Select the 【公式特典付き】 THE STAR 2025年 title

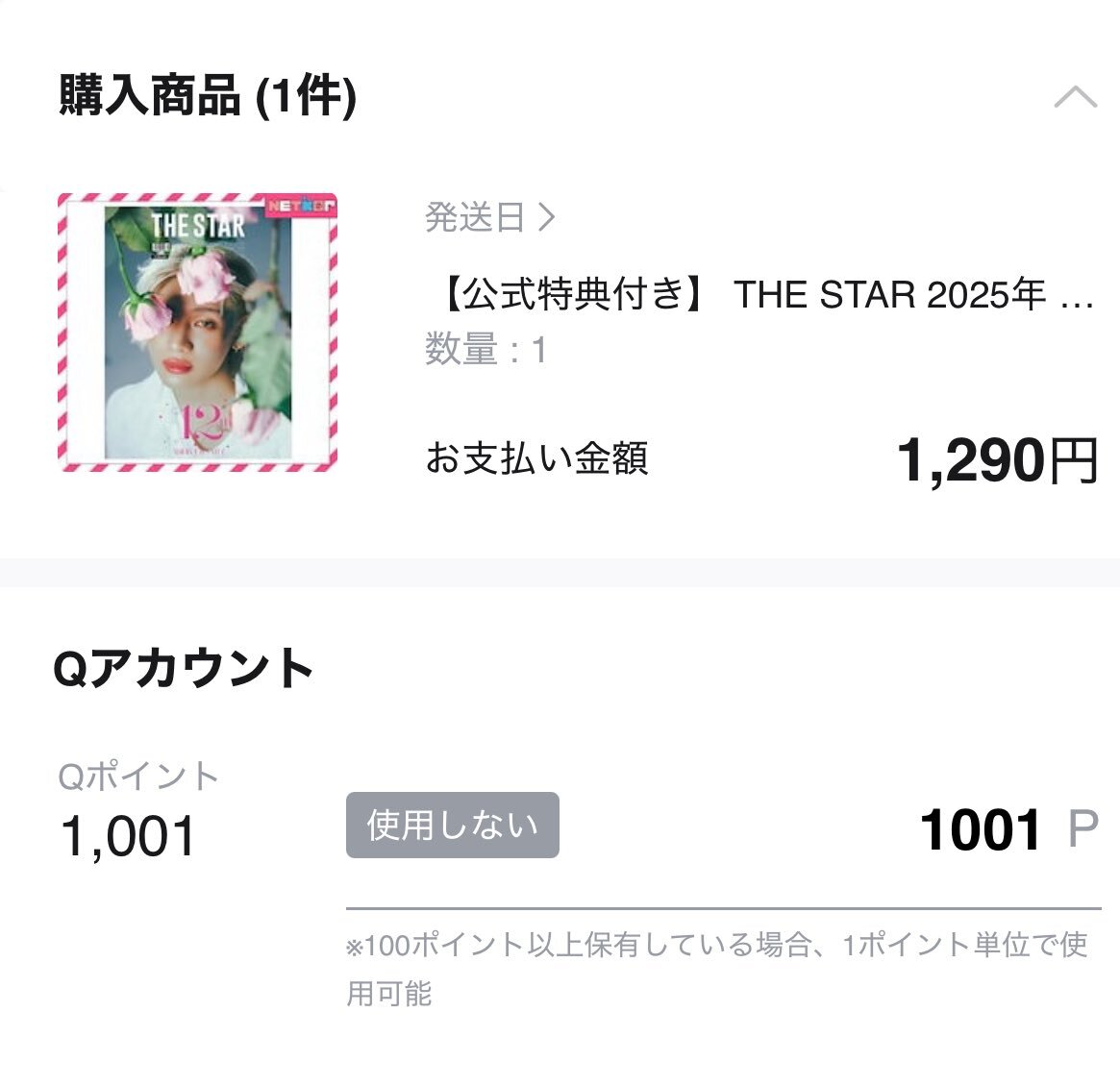[766, 294]
